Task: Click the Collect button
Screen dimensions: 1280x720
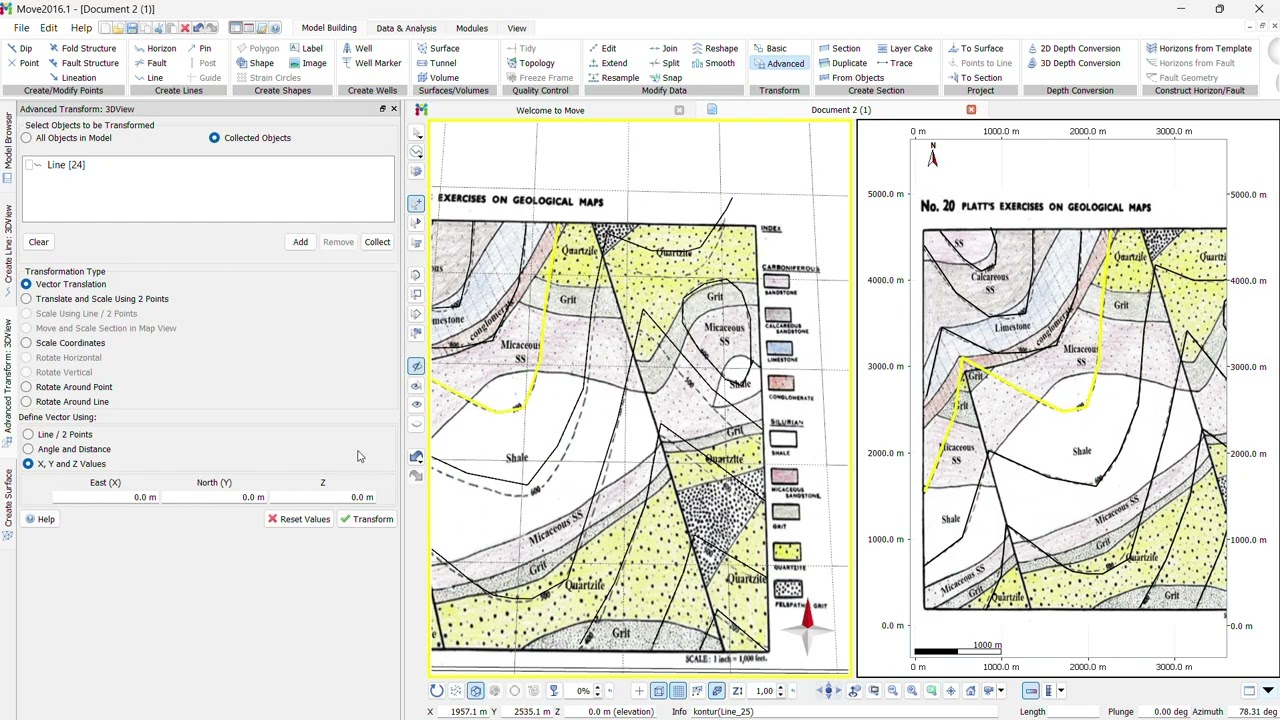Action: coord(377,242)
